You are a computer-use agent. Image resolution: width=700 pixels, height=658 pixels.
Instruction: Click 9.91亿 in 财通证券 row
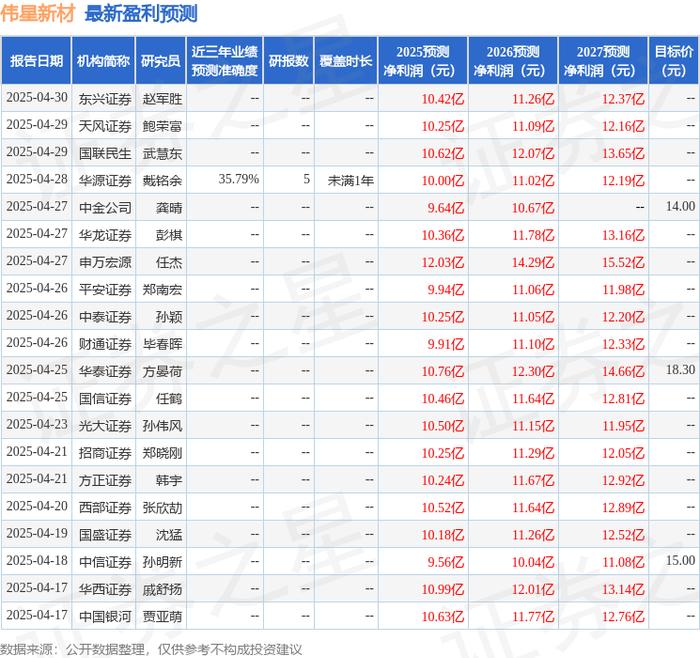446,344
